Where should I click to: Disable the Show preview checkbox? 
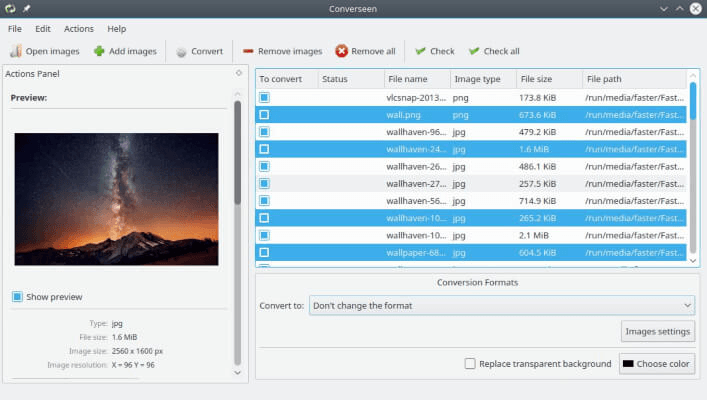tap(17, 297)
